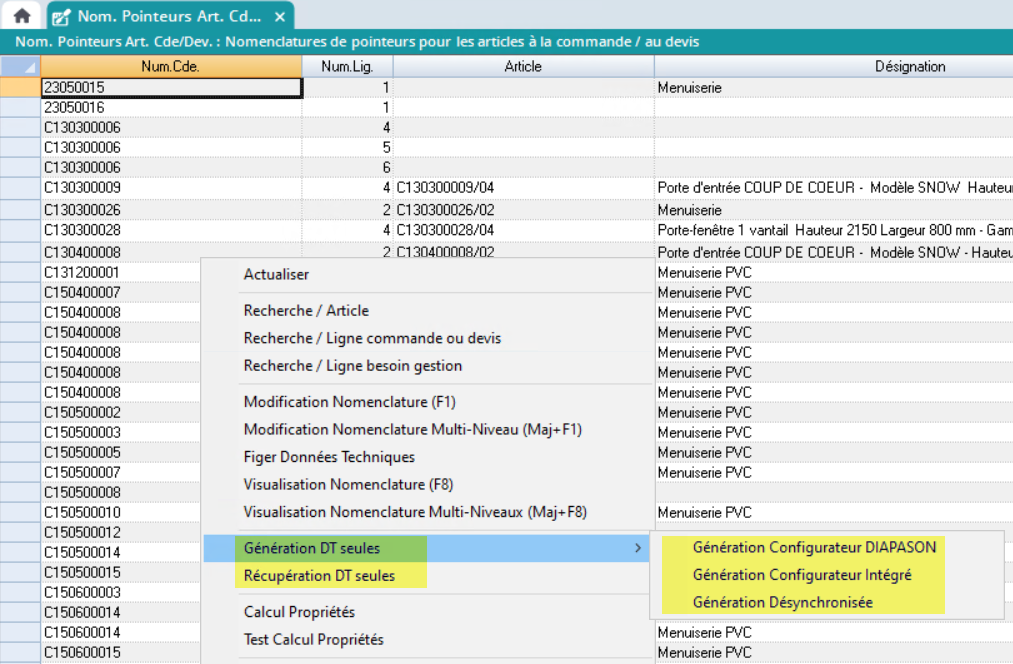Click the grid select-all corner cell

coord(20,67)
